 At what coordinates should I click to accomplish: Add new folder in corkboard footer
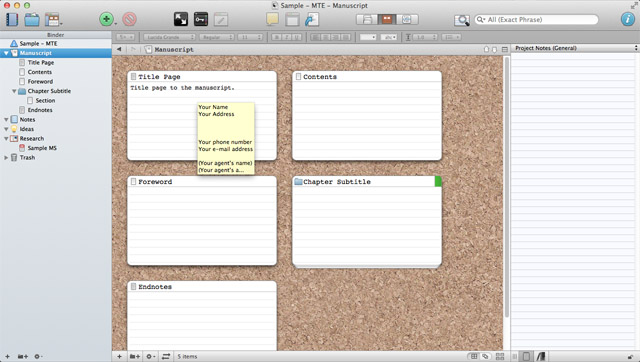(x=135, y=356)
